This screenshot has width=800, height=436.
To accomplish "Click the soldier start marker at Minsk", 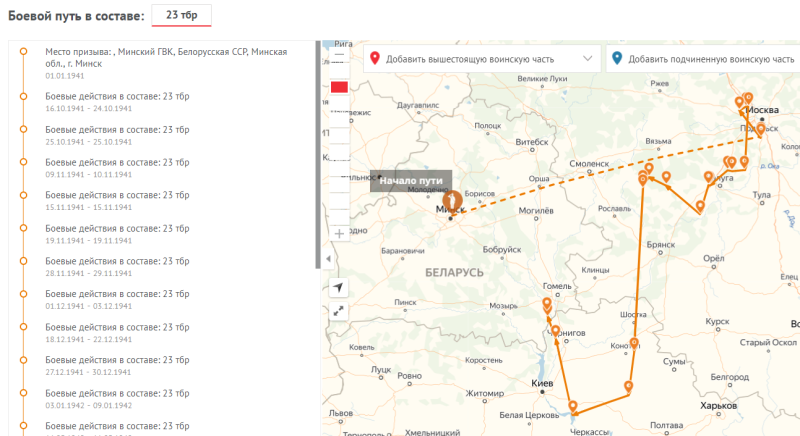I will coord(452,200).
